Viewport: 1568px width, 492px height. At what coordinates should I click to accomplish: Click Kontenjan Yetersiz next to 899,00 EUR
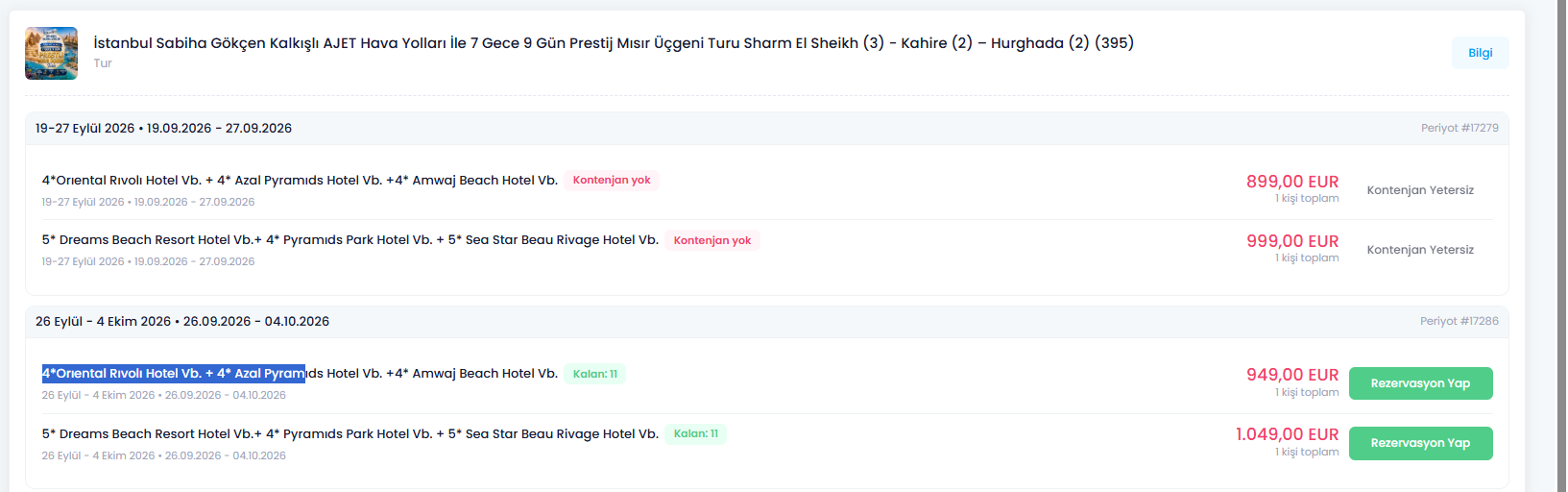[1420, 190]
